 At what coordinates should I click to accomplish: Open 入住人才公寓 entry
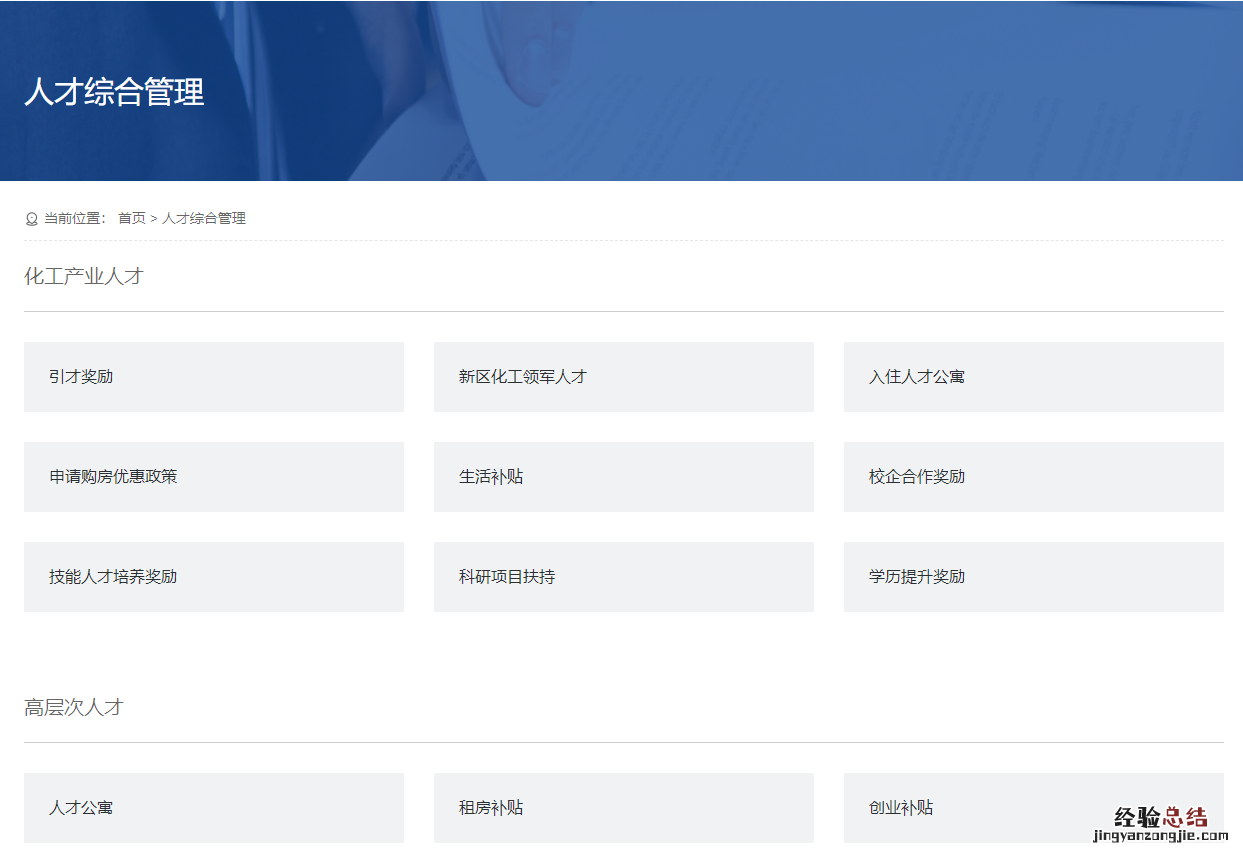click(1033, 377)
